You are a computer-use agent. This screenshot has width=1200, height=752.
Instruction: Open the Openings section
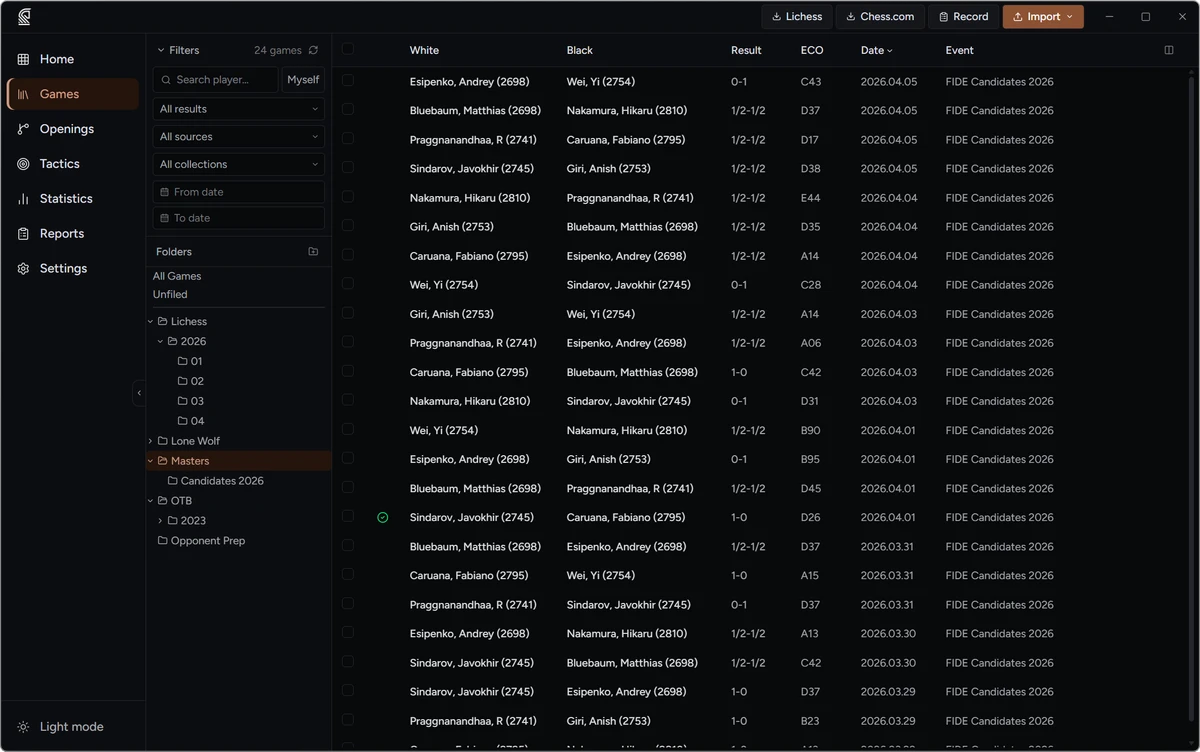73,129
